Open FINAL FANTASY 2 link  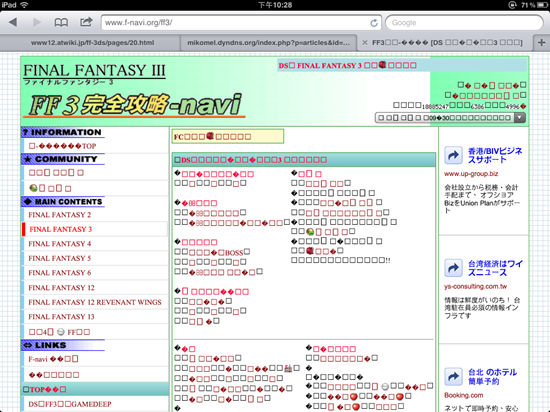60,215
